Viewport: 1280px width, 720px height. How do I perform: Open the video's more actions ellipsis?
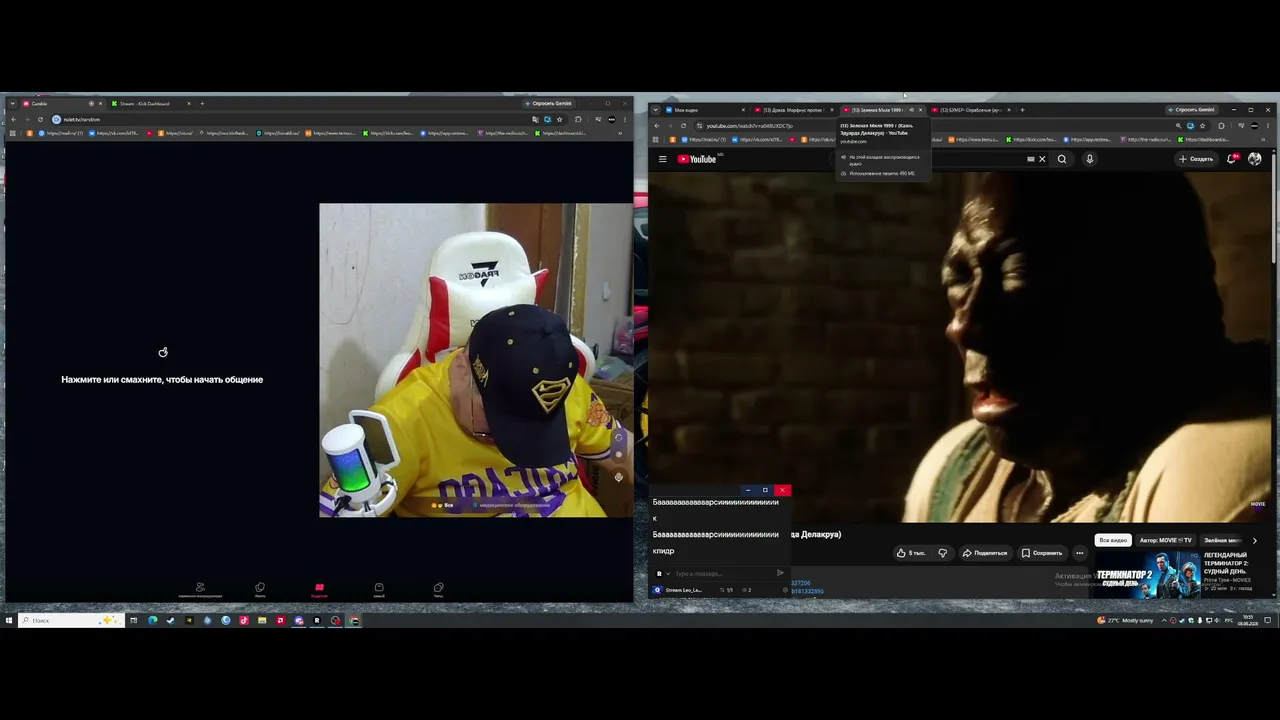pyautogui.click(x=1079, y=553)
